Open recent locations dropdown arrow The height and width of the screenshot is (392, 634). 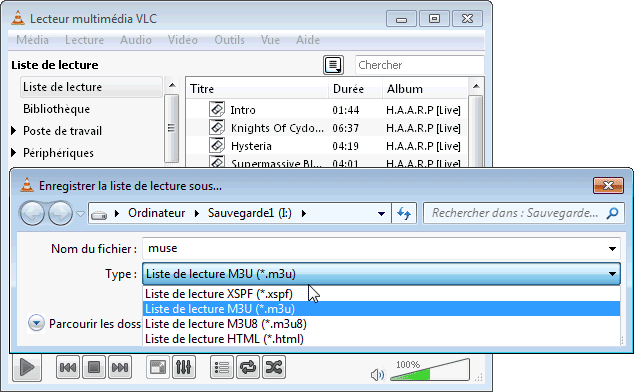point(80,214)
